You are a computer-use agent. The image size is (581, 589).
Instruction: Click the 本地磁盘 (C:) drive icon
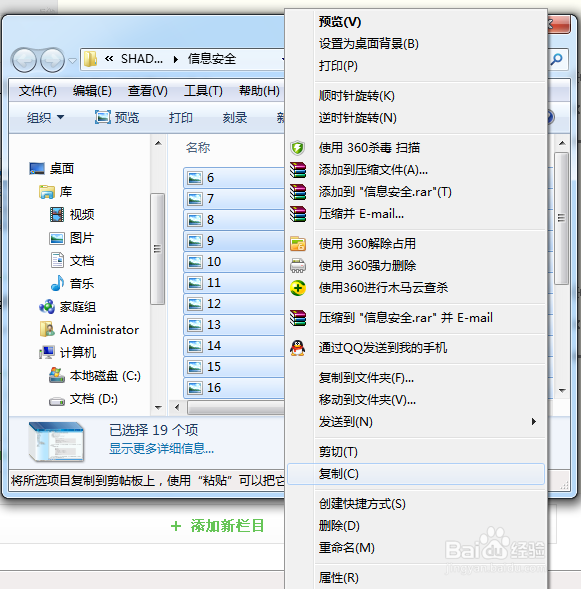pyautogui.click(x=57, y=375)
